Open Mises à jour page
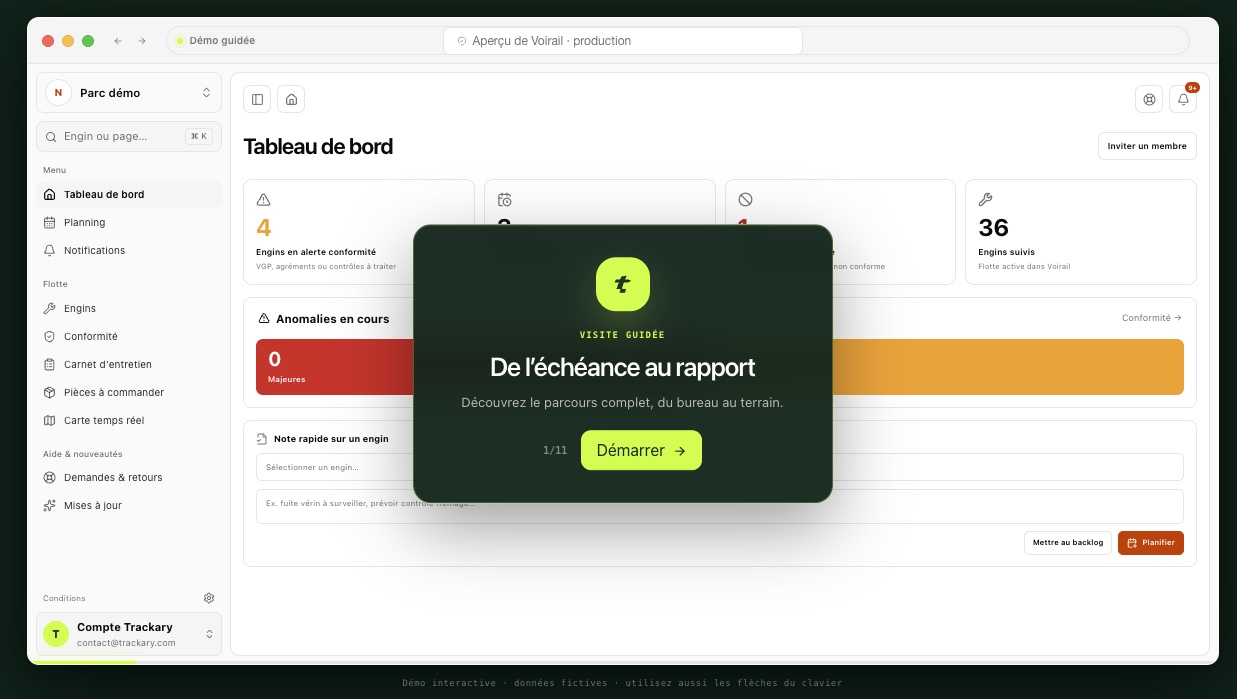1237x699 pixels. pyautogui.click(x=129, y=505)
